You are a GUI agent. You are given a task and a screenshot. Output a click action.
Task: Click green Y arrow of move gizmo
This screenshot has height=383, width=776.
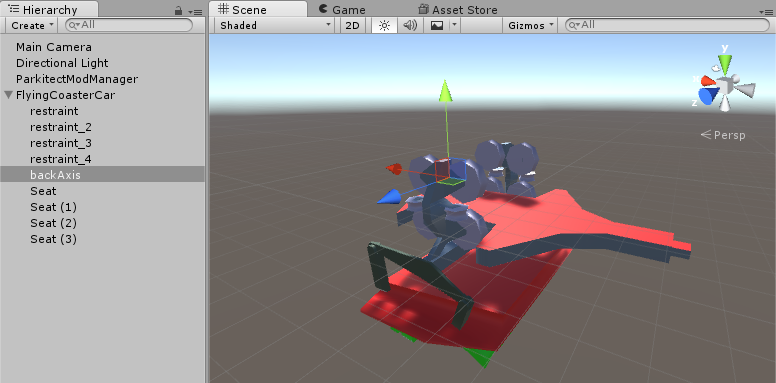(x=445, y=91)
